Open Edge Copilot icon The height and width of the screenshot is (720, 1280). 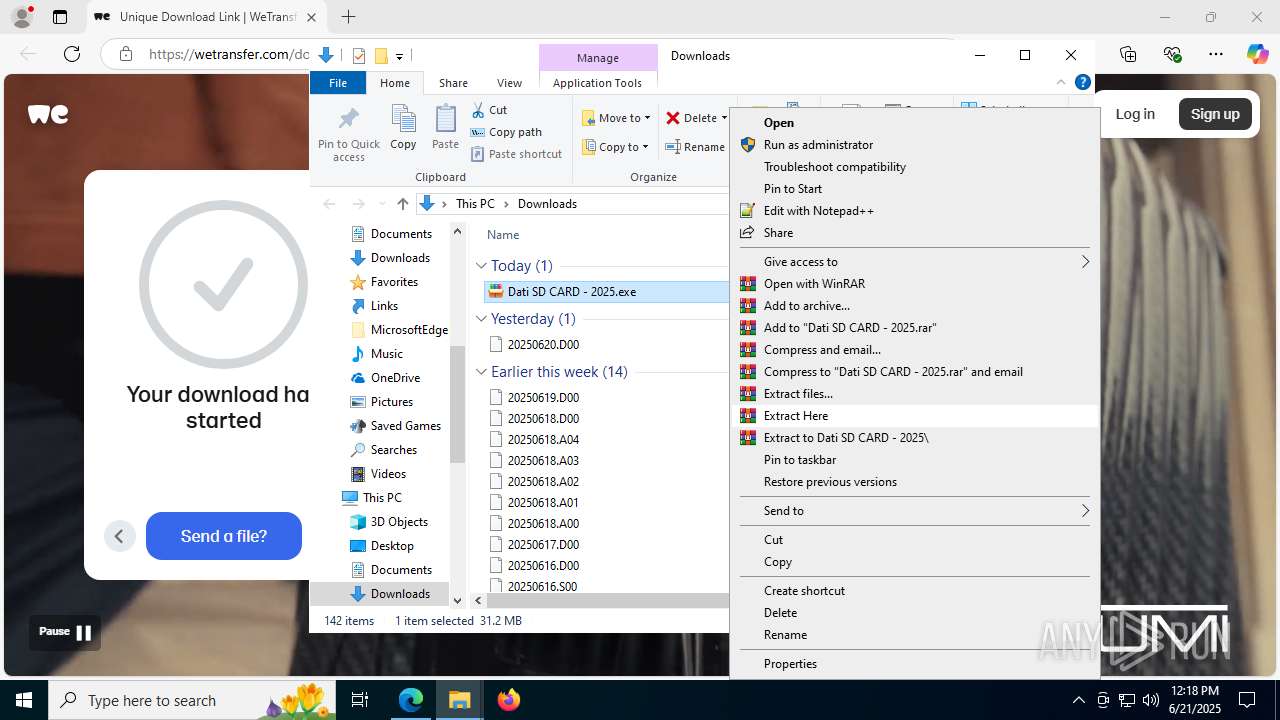1257,54
